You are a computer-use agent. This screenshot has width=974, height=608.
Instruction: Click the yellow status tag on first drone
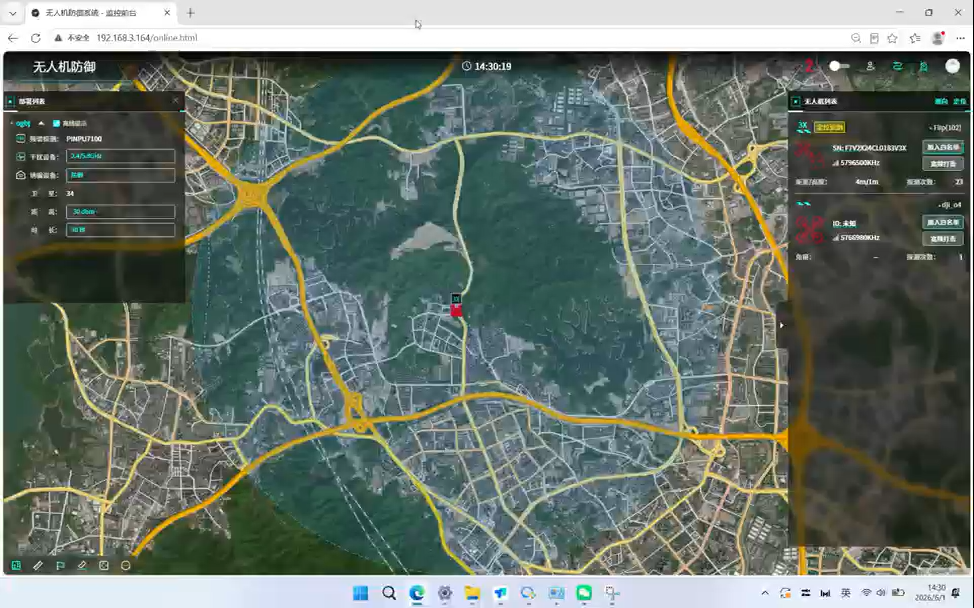pos(830,127)
